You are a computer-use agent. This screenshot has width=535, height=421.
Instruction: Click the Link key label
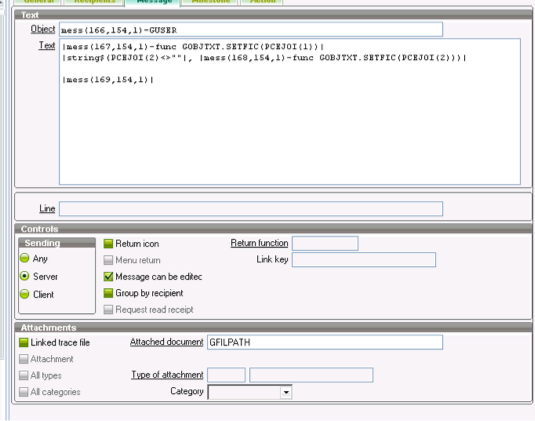272,259
